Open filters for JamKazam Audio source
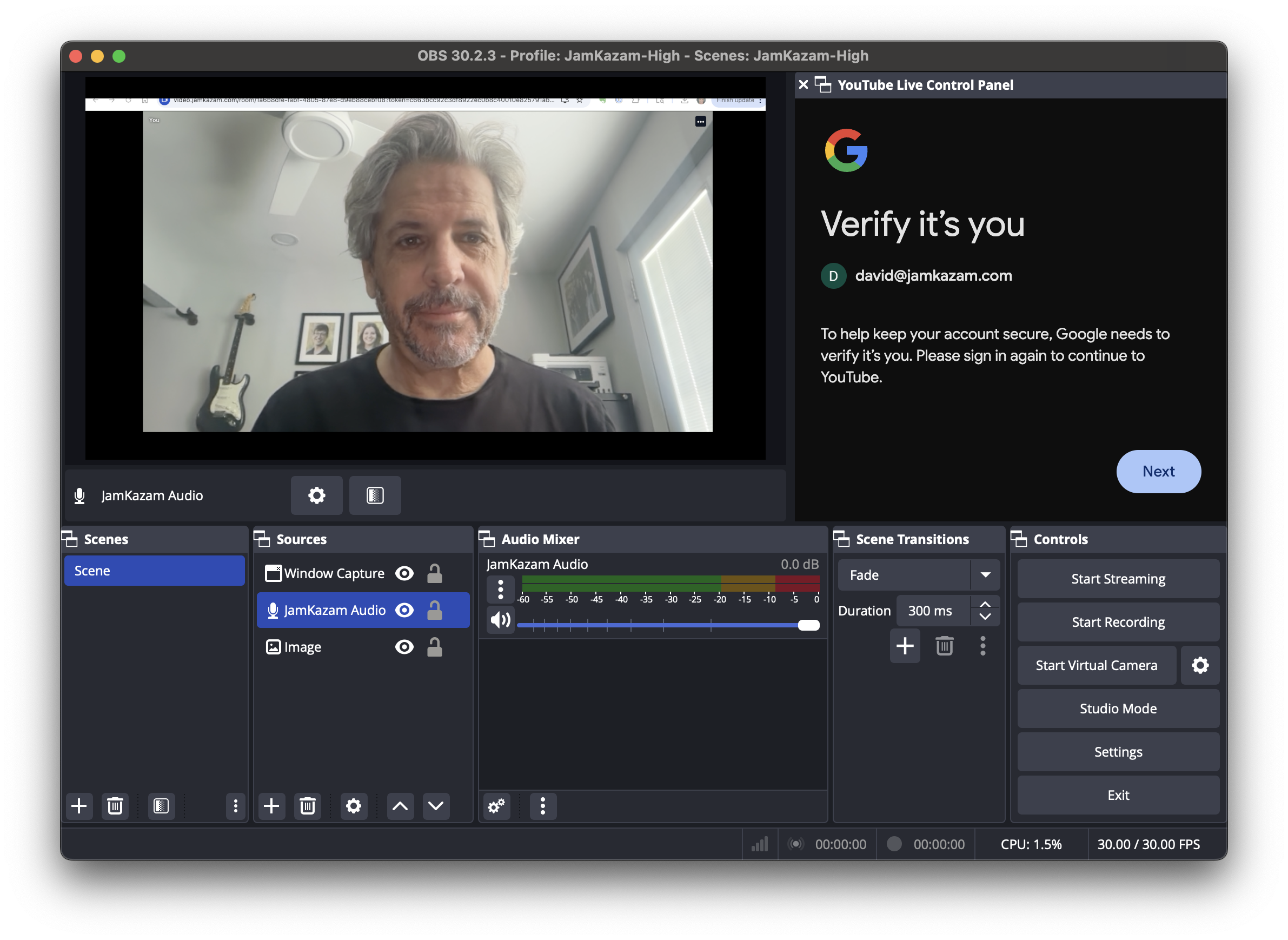Viewport: 1288px width, 940px height. 375,495
